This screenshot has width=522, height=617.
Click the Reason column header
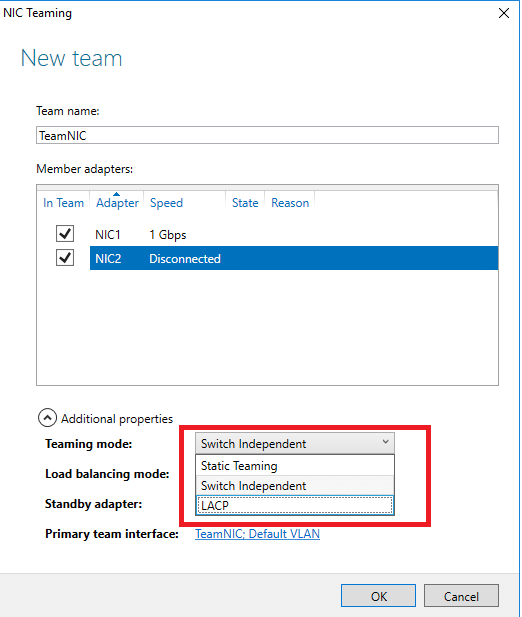pos(290,203)
